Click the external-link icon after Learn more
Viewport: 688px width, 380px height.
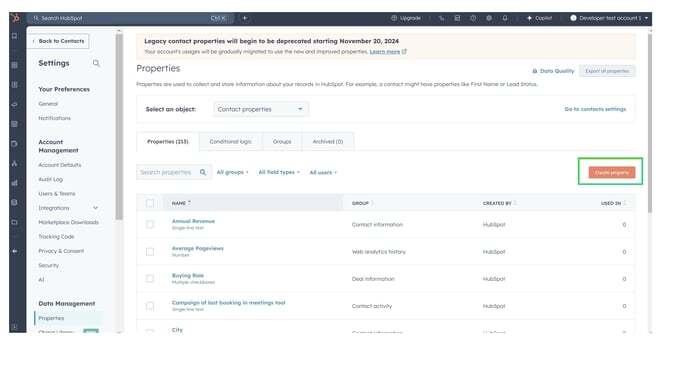404,51
